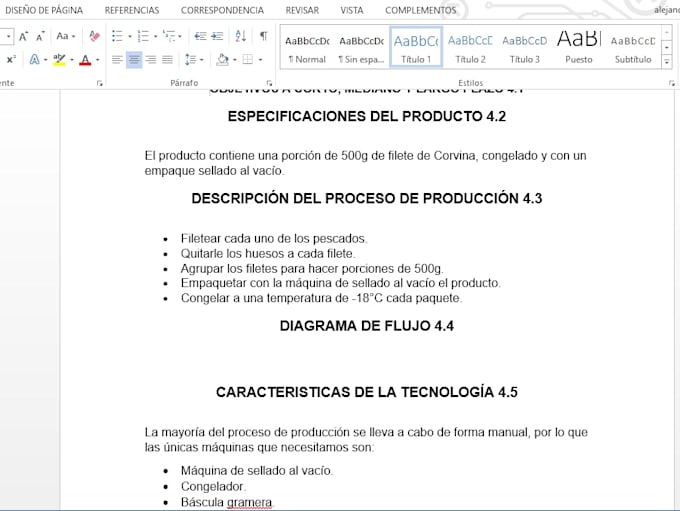Open the Correspondencia tab

(222, 10)
